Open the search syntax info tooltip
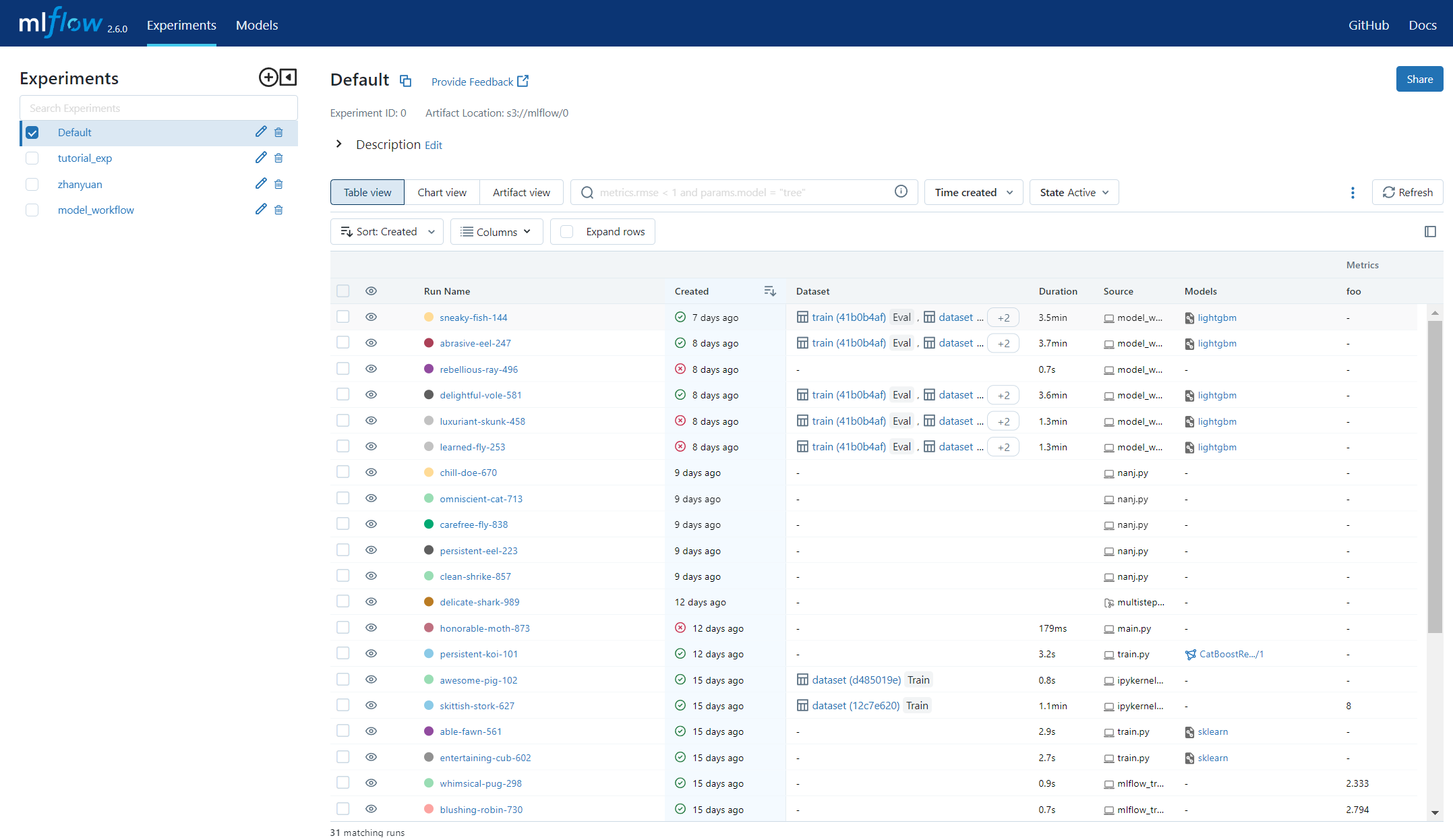 coord(901,191)
